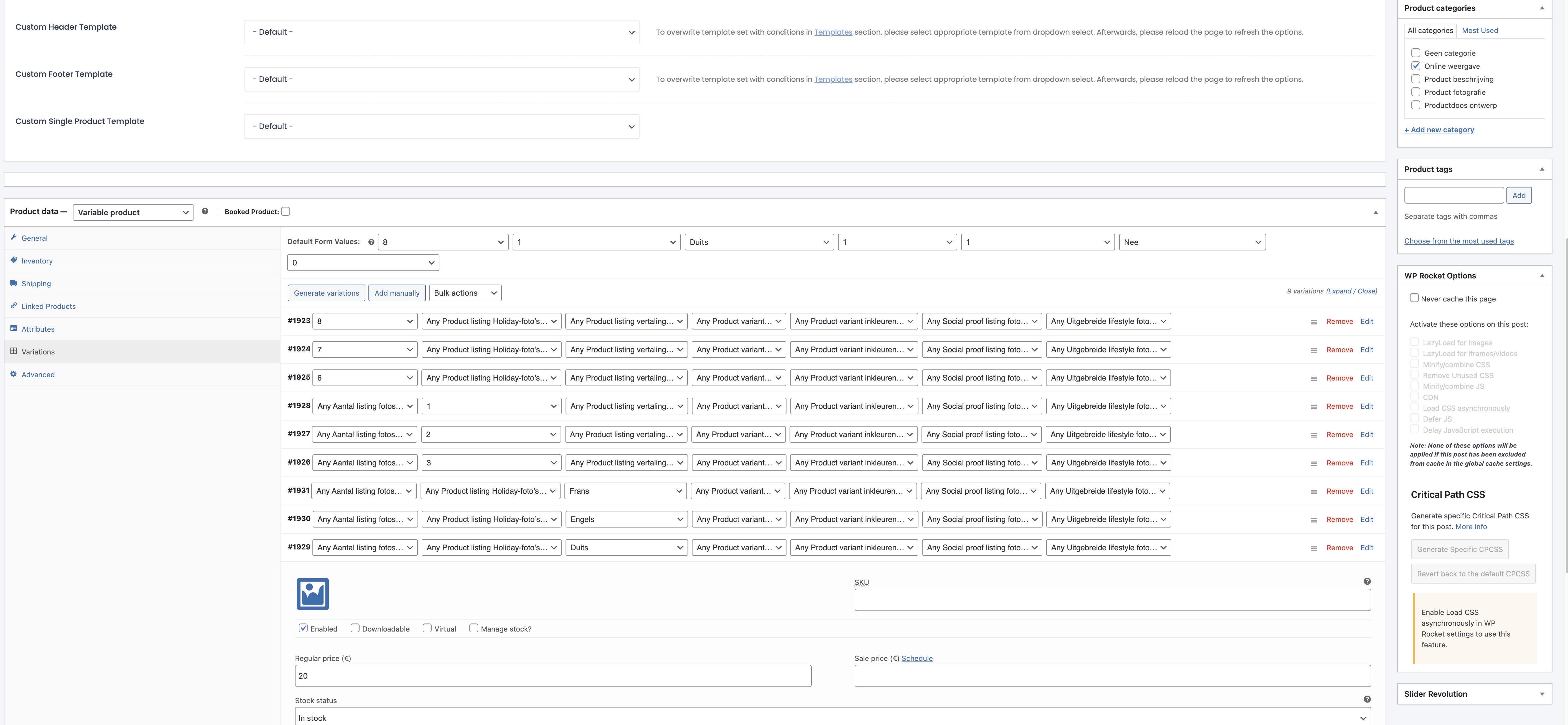Viewport: 1568px width, 725px height.
Task: Check the Product fotografie category
Action: [1415, 92]
